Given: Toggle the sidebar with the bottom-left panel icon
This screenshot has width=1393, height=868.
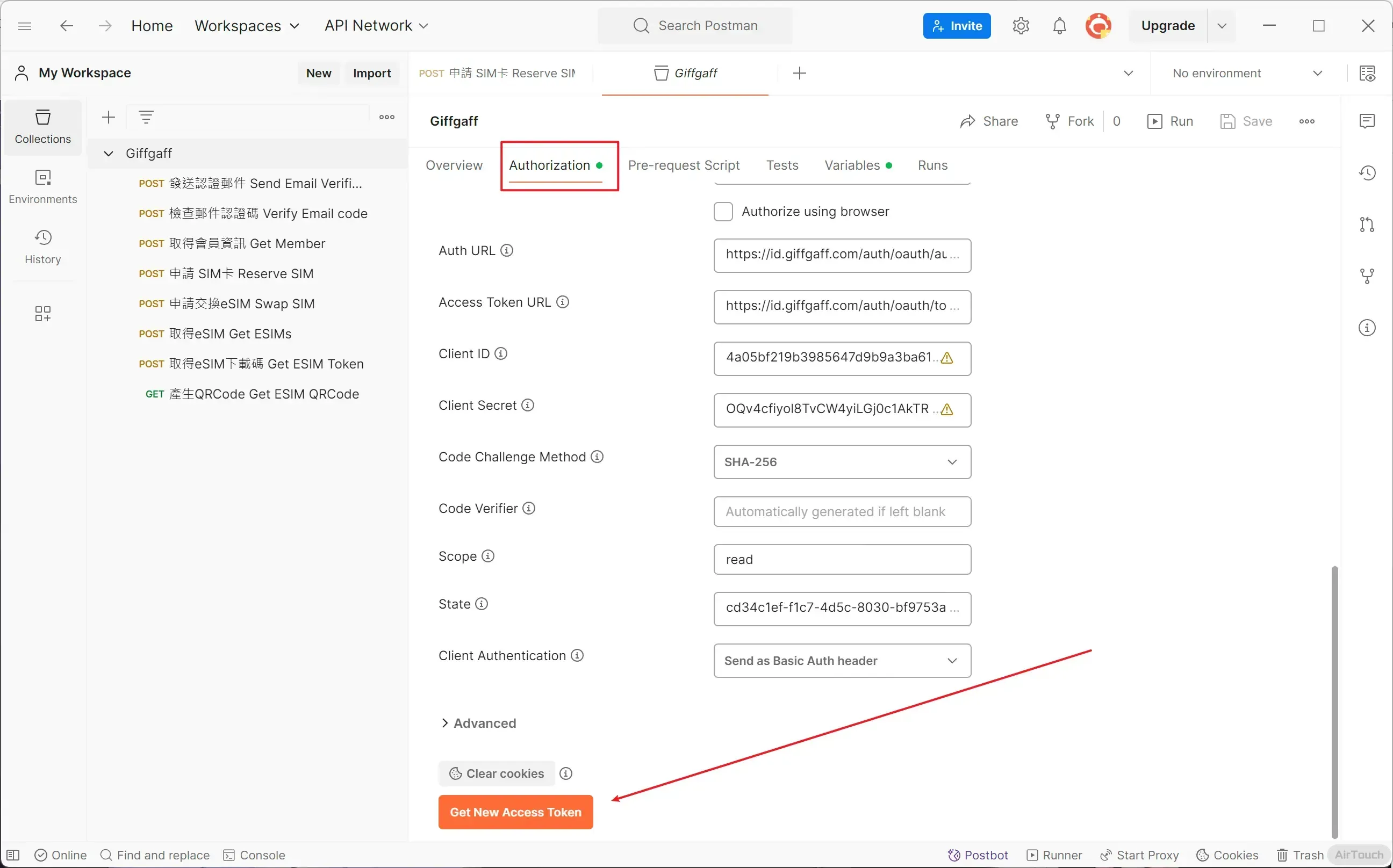Looking at the screenshot, I should click(x=13, y=855).
